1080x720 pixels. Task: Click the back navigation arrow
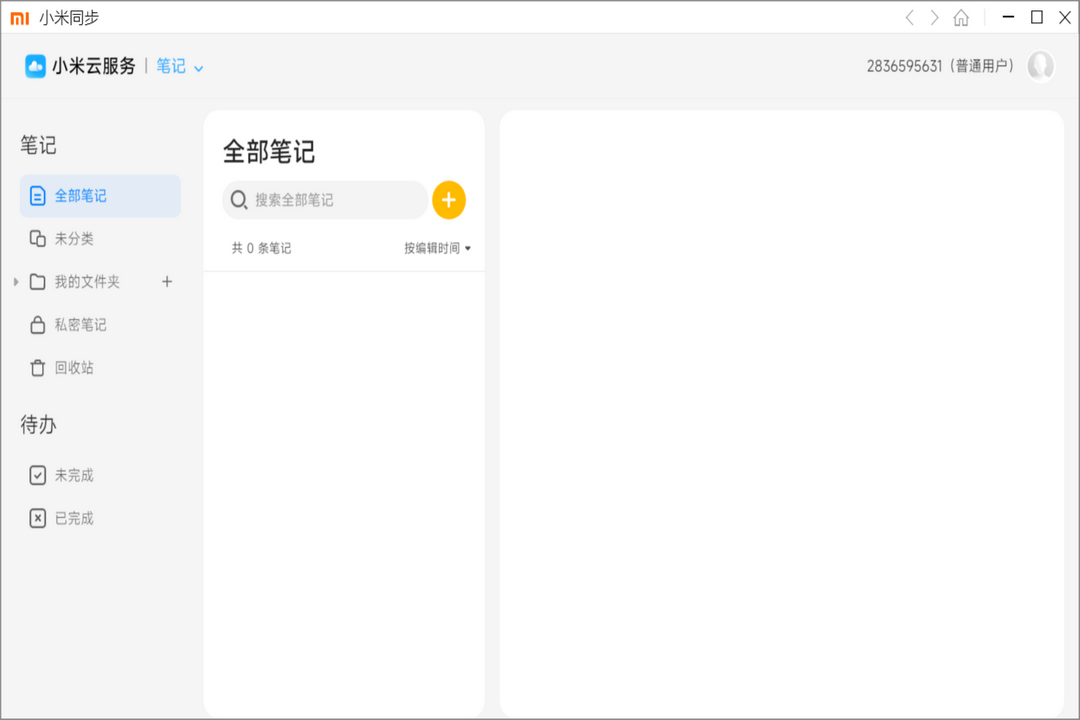click(909, 17)
